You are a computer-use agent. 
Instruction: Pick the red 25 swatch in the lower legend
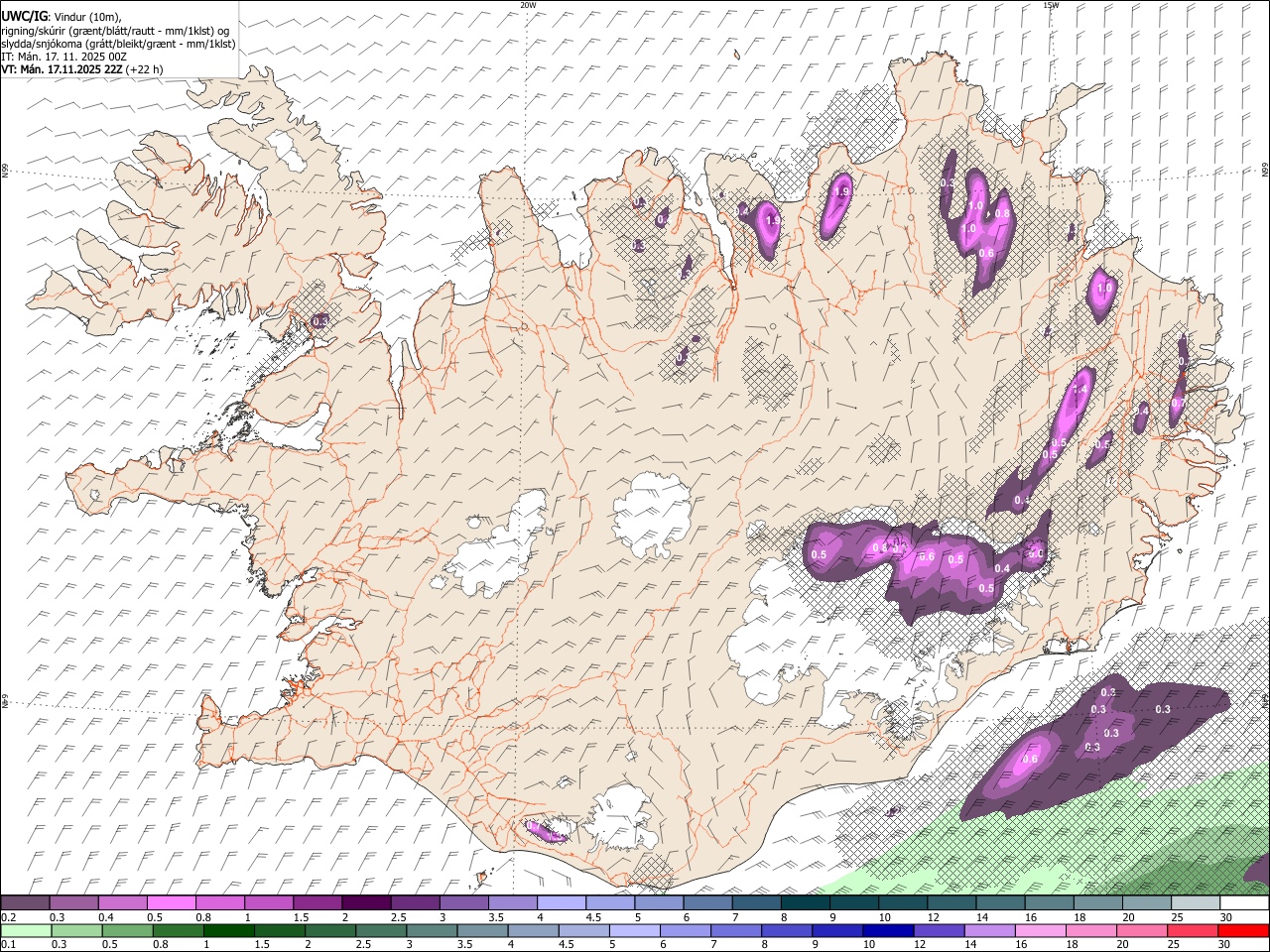[1192, 931]
